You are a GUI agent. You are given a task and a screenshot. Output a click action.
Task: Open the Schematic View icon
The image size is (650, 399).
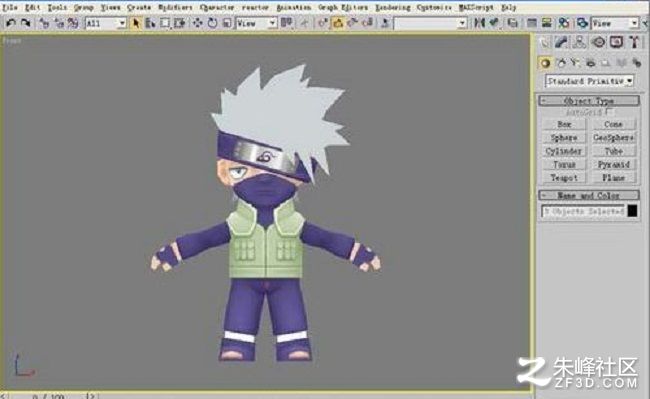click(x=547, y=23)
